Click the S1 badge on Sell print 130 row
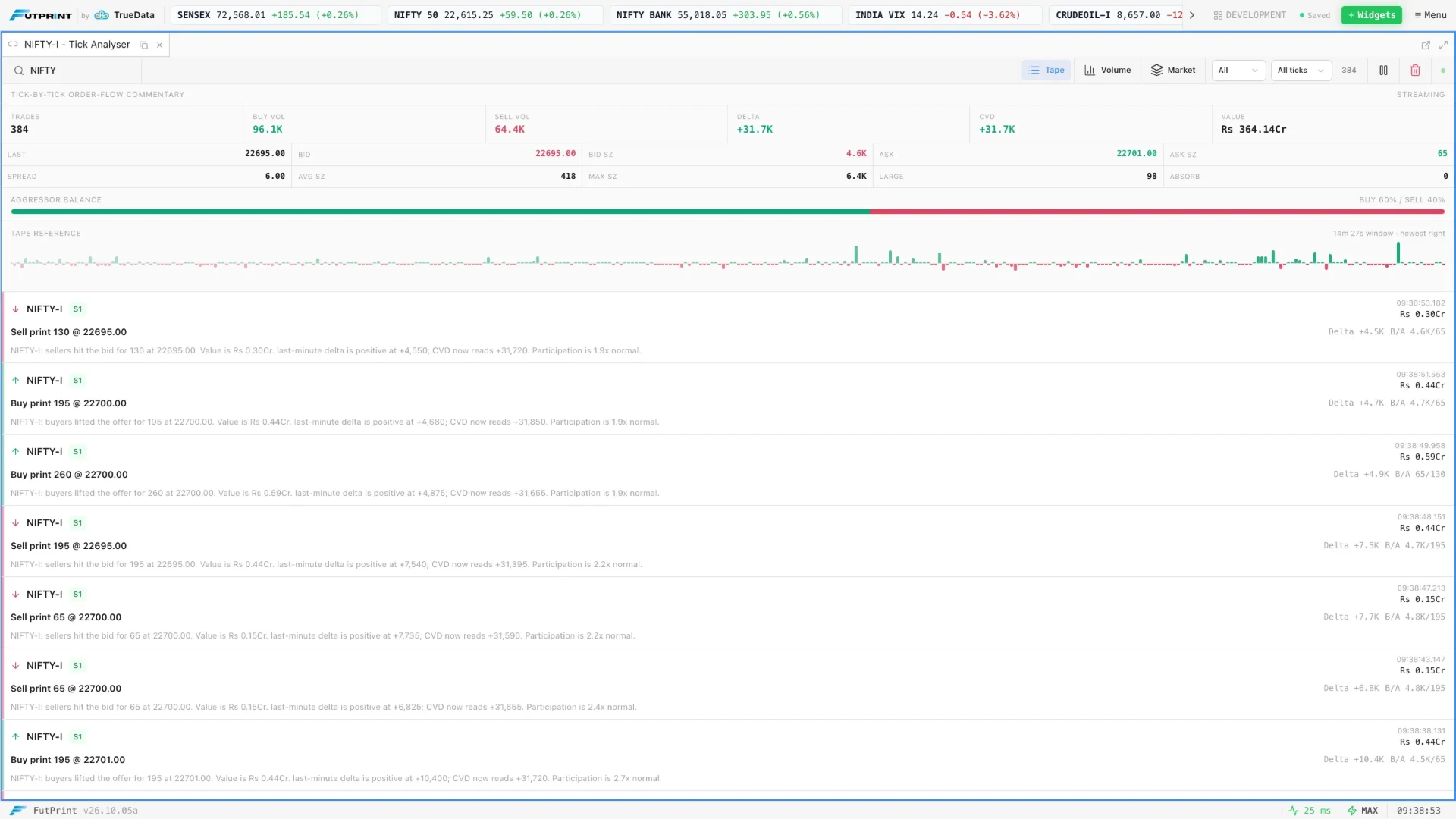The width and height of the screenshot is (1456, 819). (77, 309)
